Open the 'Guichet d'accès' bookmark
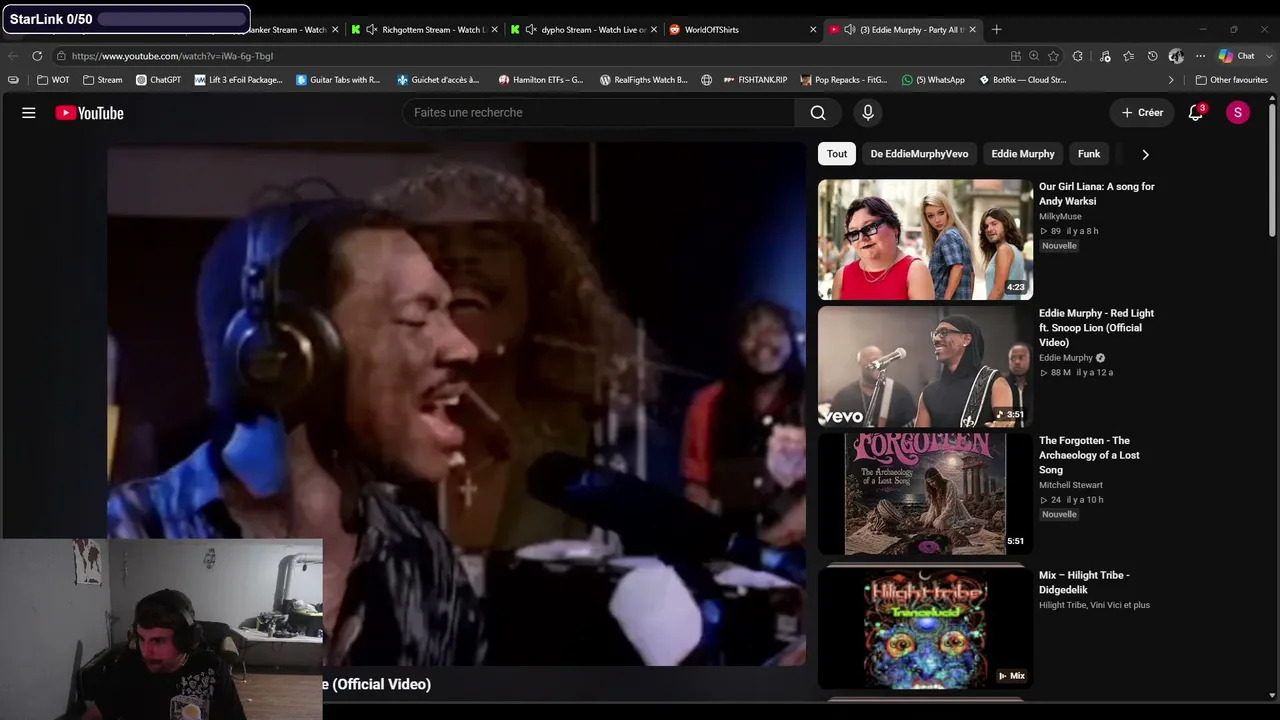Viewport: 1280px width, 720px height. (439, 80)
